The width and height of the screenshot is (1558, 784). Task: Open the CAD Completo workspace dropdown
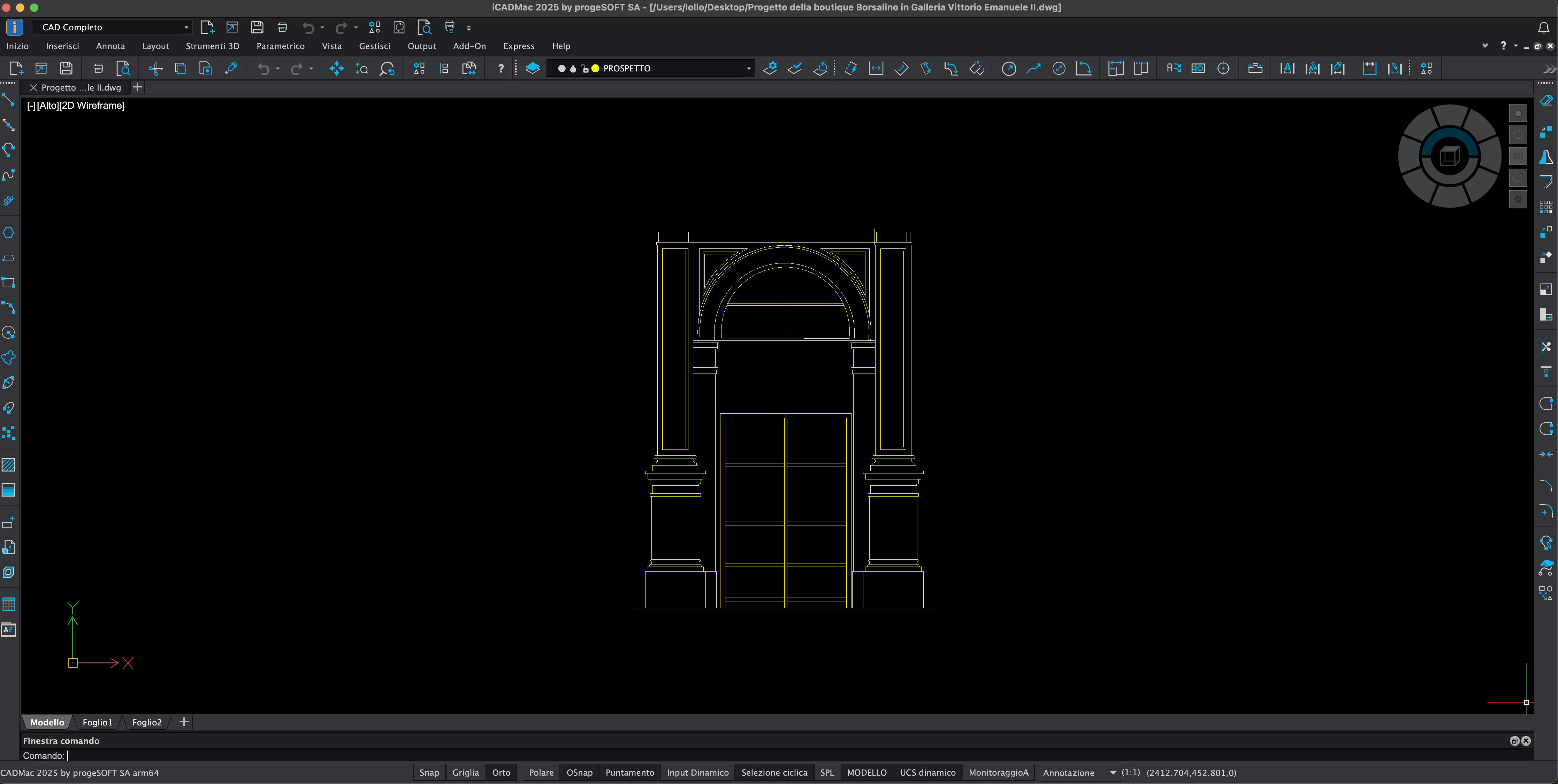(113, 27)
